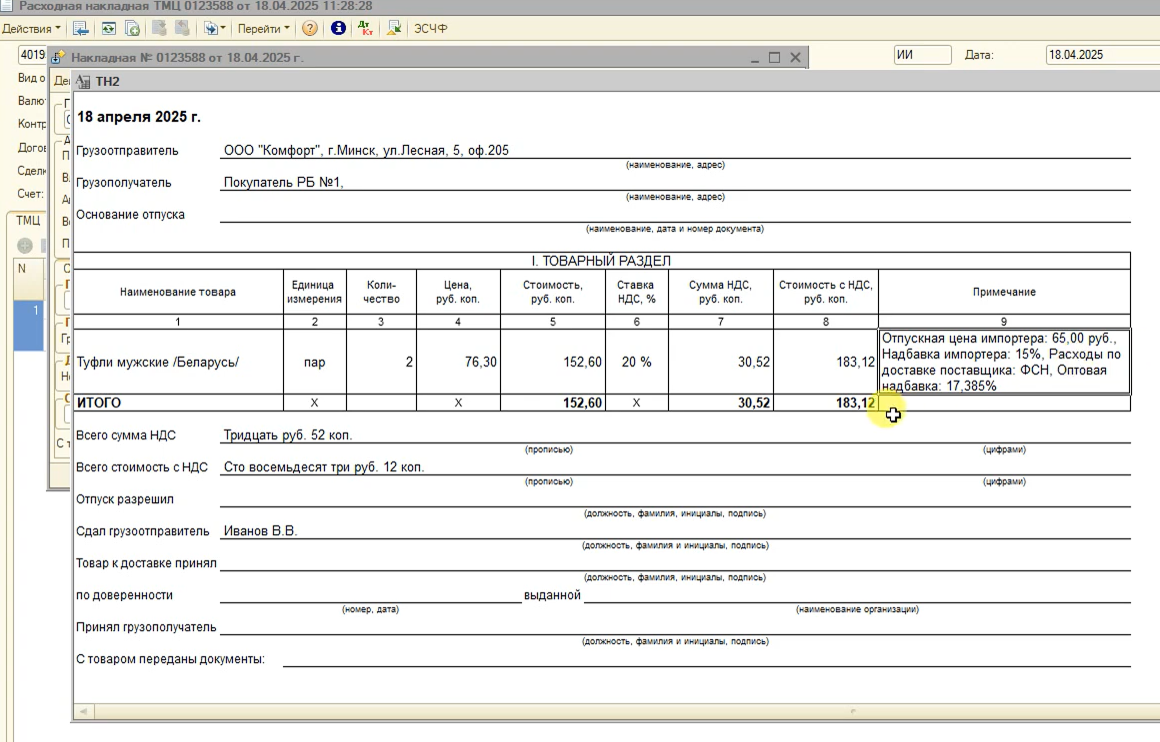Click the Цена, руб. коп. column header
The height and width of the screenshot is (742, 1160).
pos(459,292)
